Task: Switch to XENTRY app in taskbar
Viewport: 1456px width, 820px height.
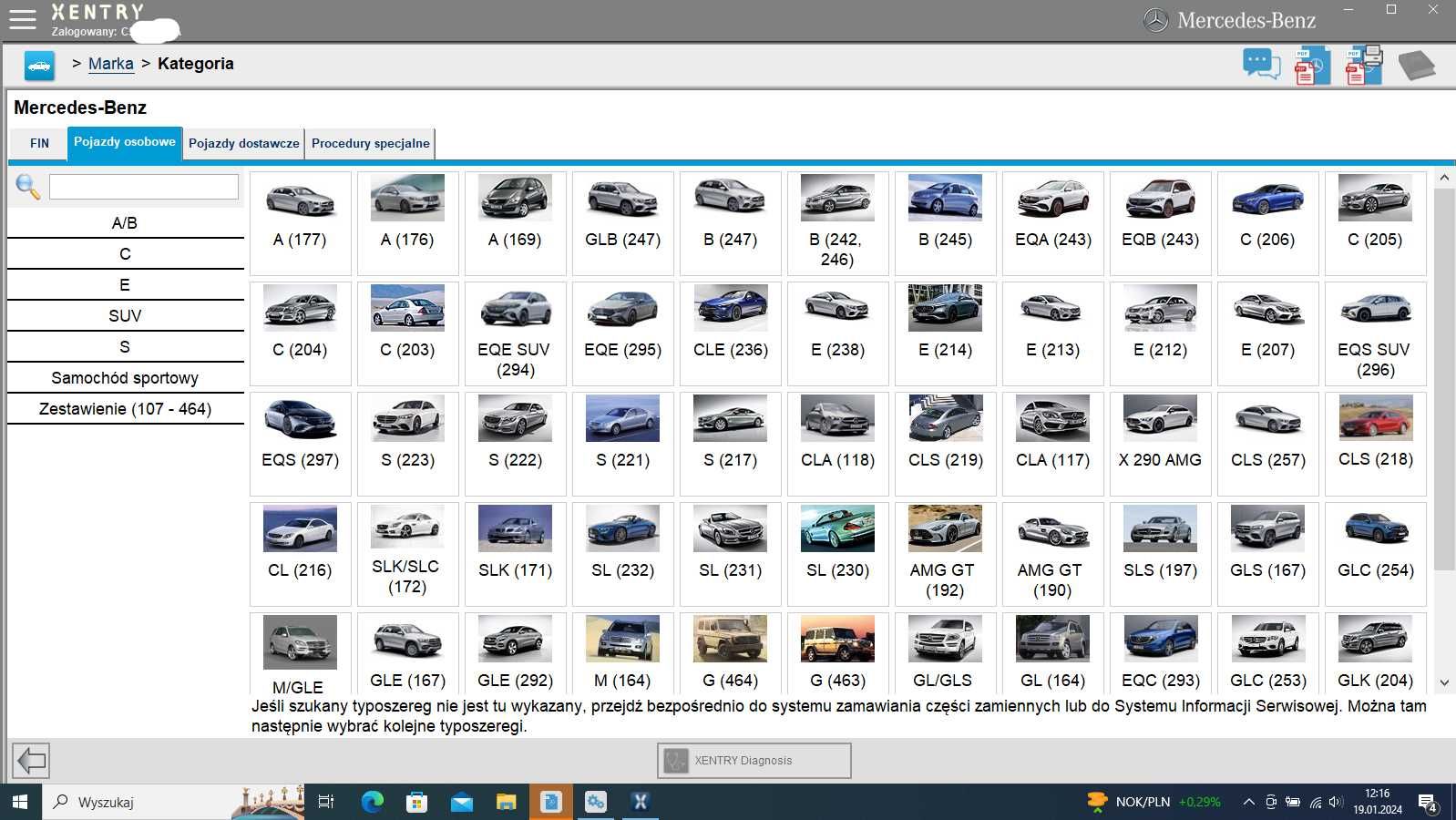Action: click(x=641, y=802)
